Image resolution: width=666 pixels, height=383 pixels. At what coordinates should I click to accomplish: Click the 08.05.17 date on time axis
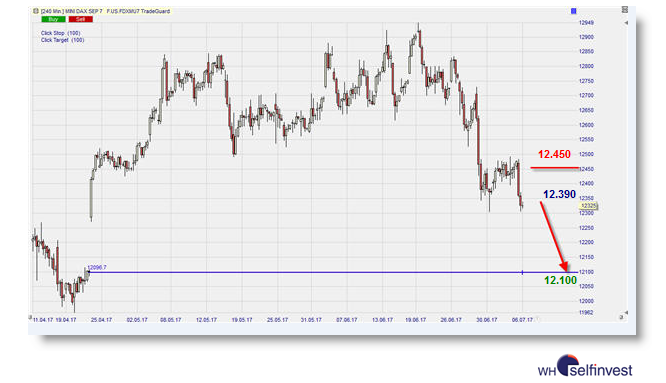click(x=171, y=320)
